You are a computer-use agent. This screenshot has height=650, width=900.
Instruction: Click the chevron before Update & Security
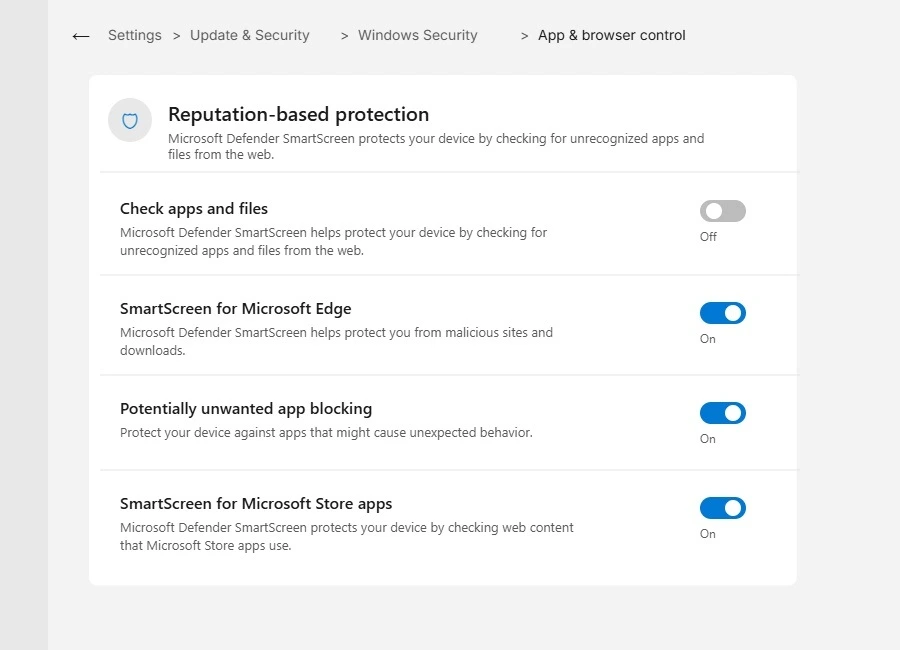177,36
